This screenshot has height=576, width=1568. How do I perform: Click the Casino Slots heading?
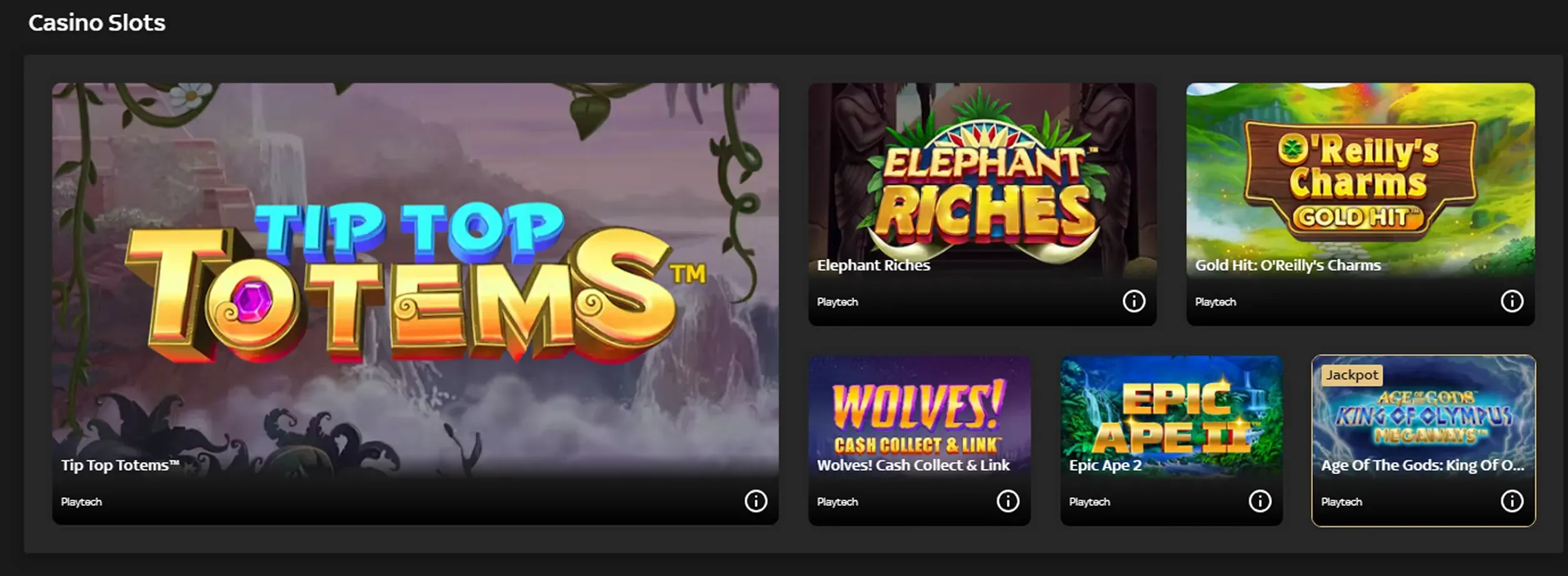97,23
